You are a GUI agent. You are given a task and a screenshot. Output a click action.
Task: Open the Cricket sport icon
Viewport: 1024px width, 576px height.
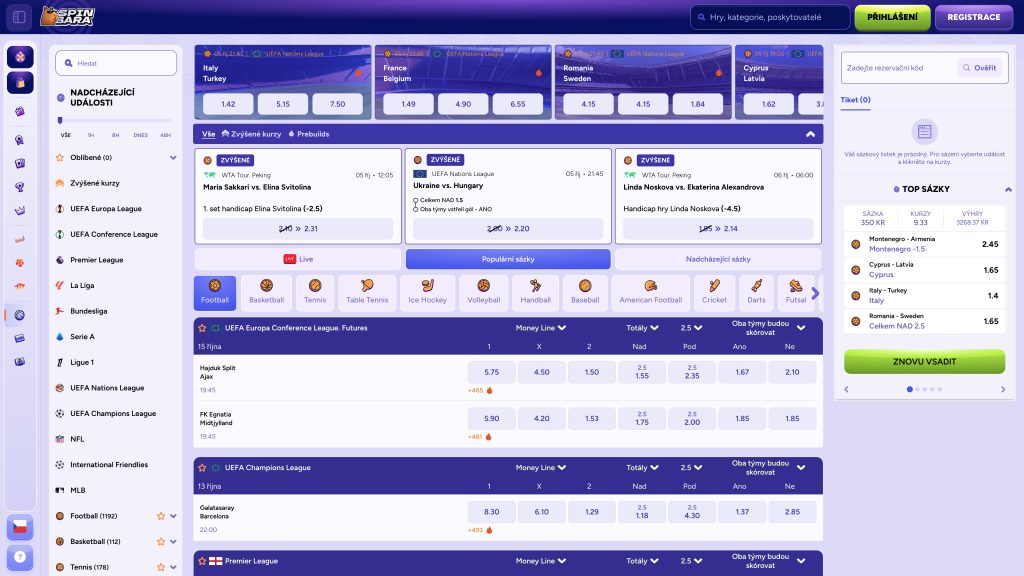pyautogui.click(x=714, y=292)
